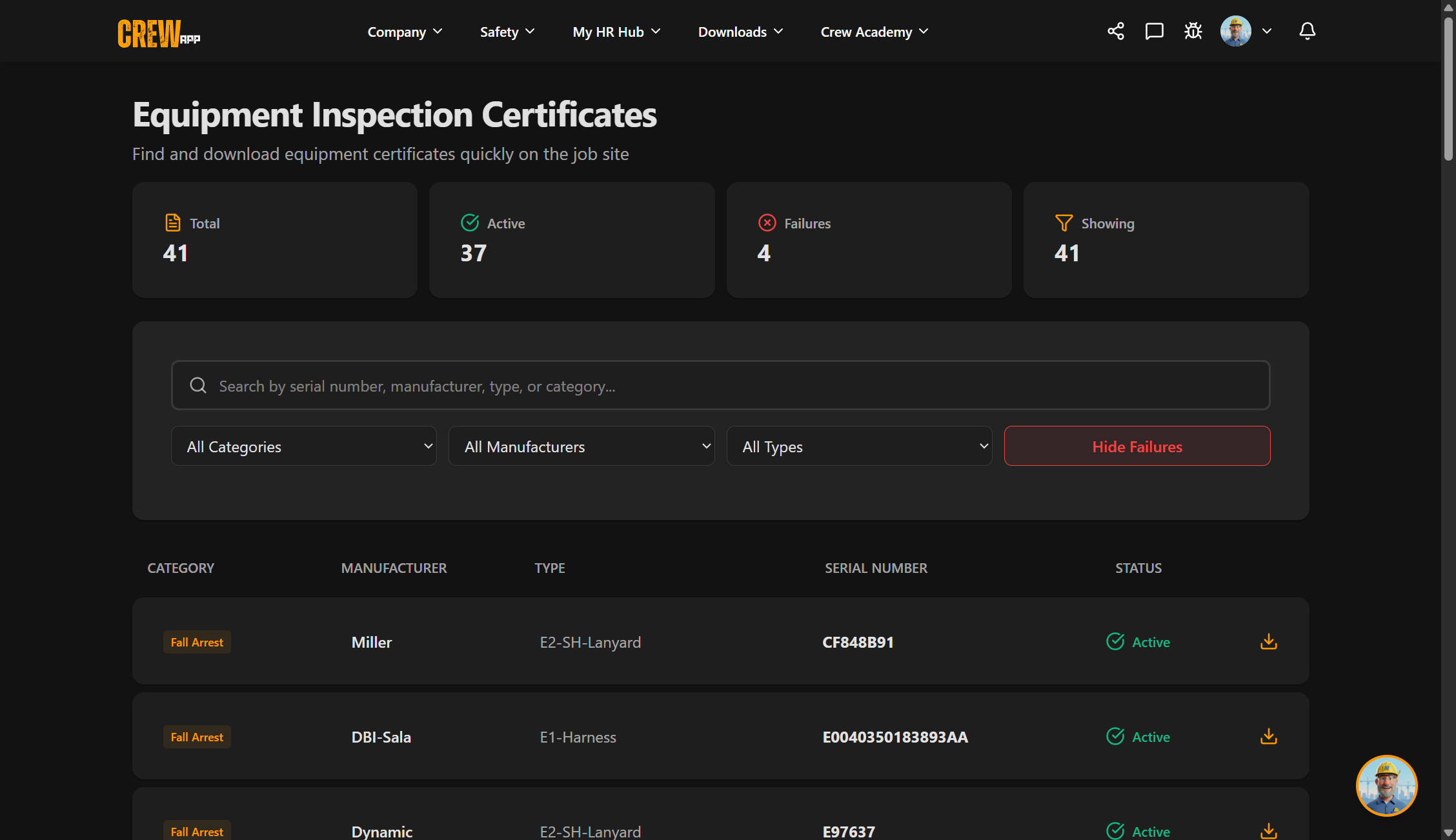The image size is (1456, 840).
Task: Click the MANUFACTURER column header
Action: coord(394,568)
